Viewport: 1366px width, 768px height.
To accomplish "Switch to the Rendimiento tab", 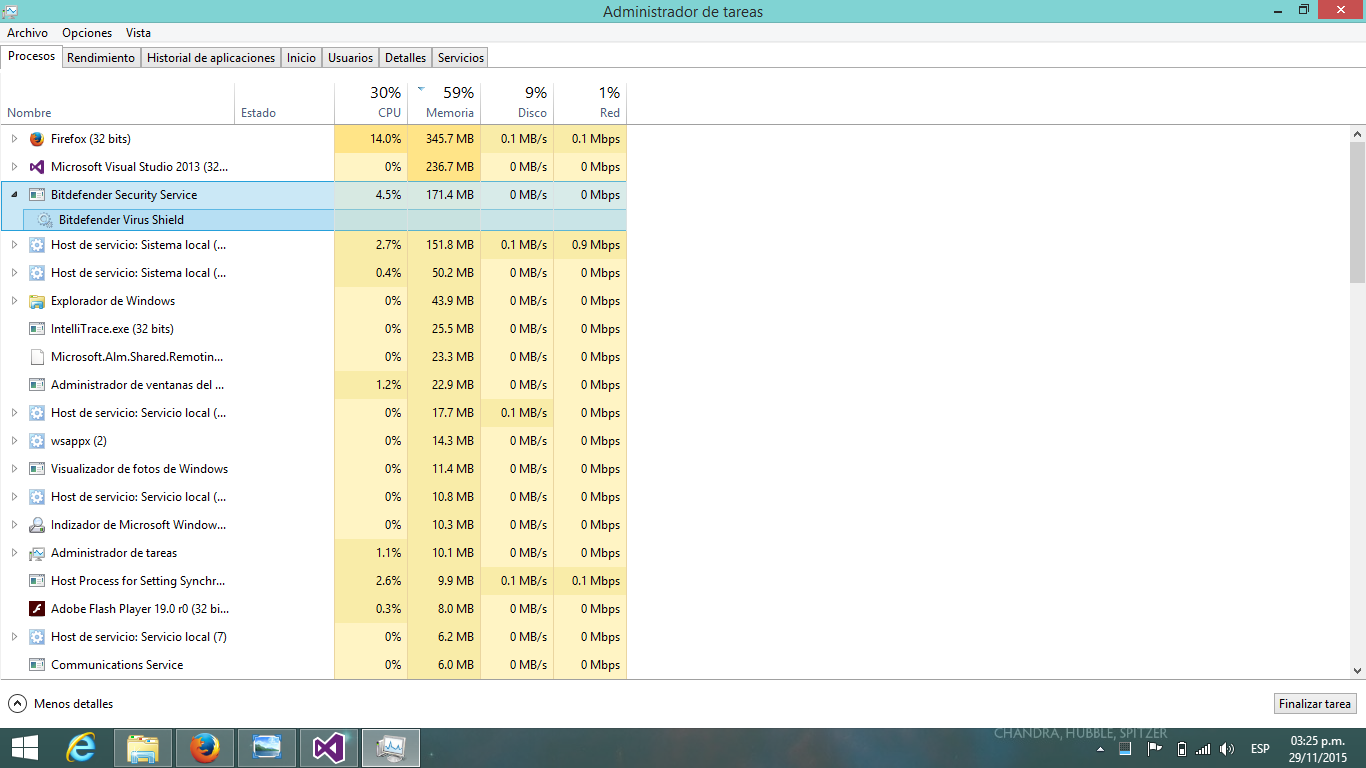I will click(x=101, y=58).
